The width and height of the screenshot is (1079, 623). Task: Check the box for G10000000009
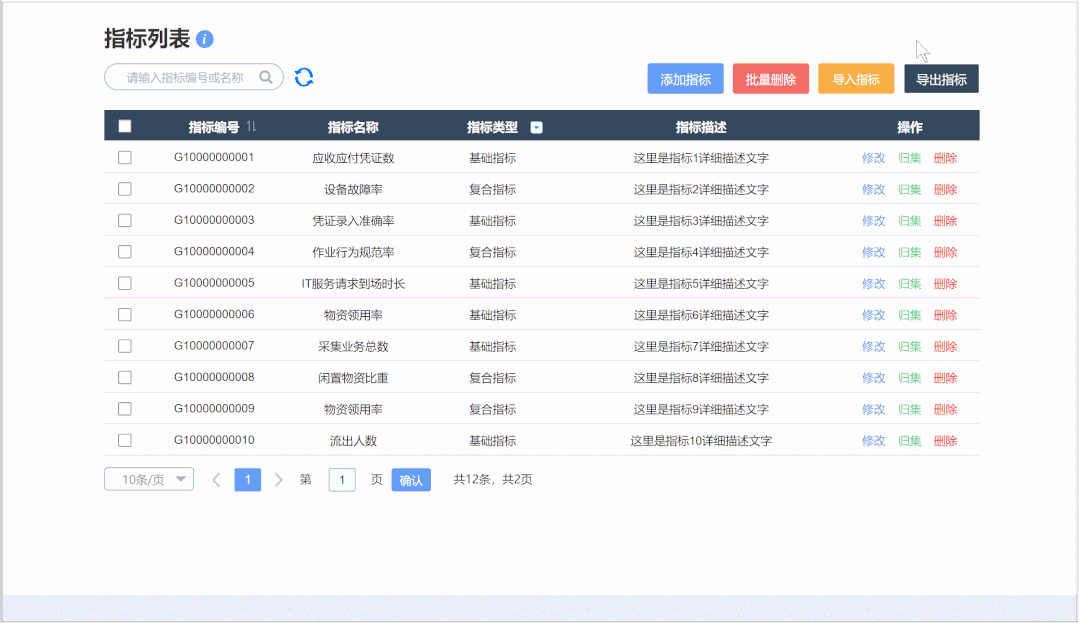coord(125,409)
